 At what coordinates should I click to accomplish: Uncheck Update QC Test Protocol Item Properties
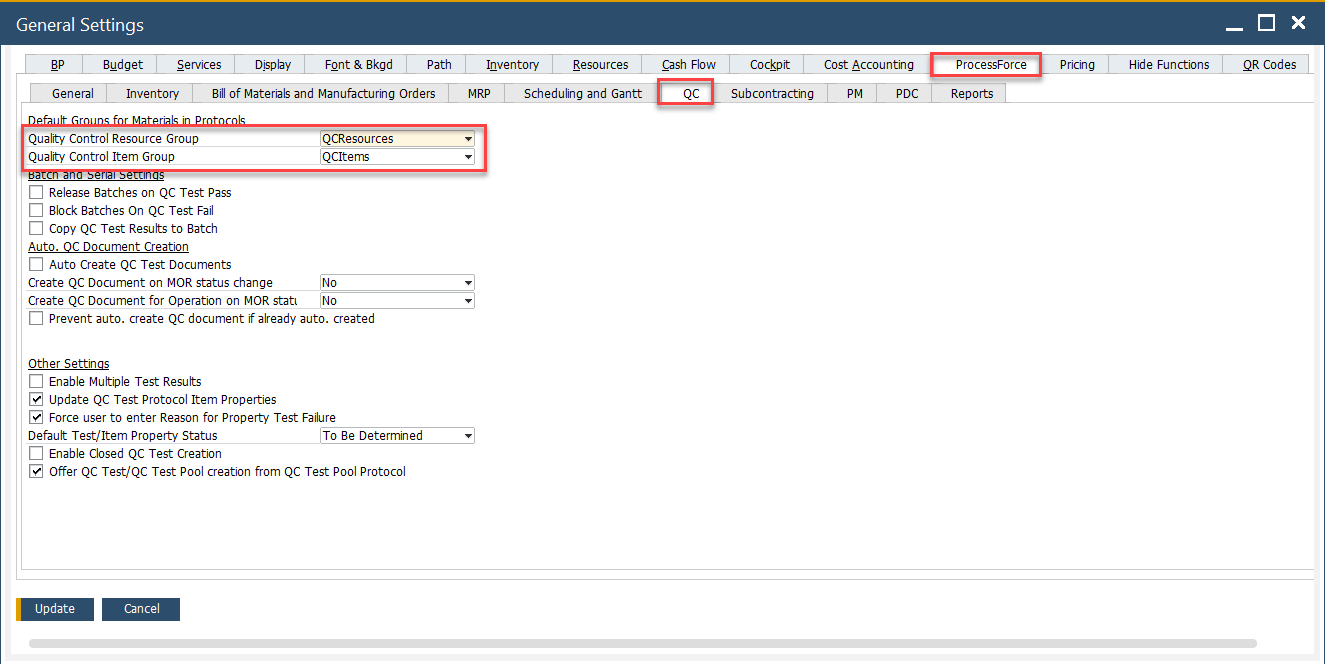tap(37, 399)
